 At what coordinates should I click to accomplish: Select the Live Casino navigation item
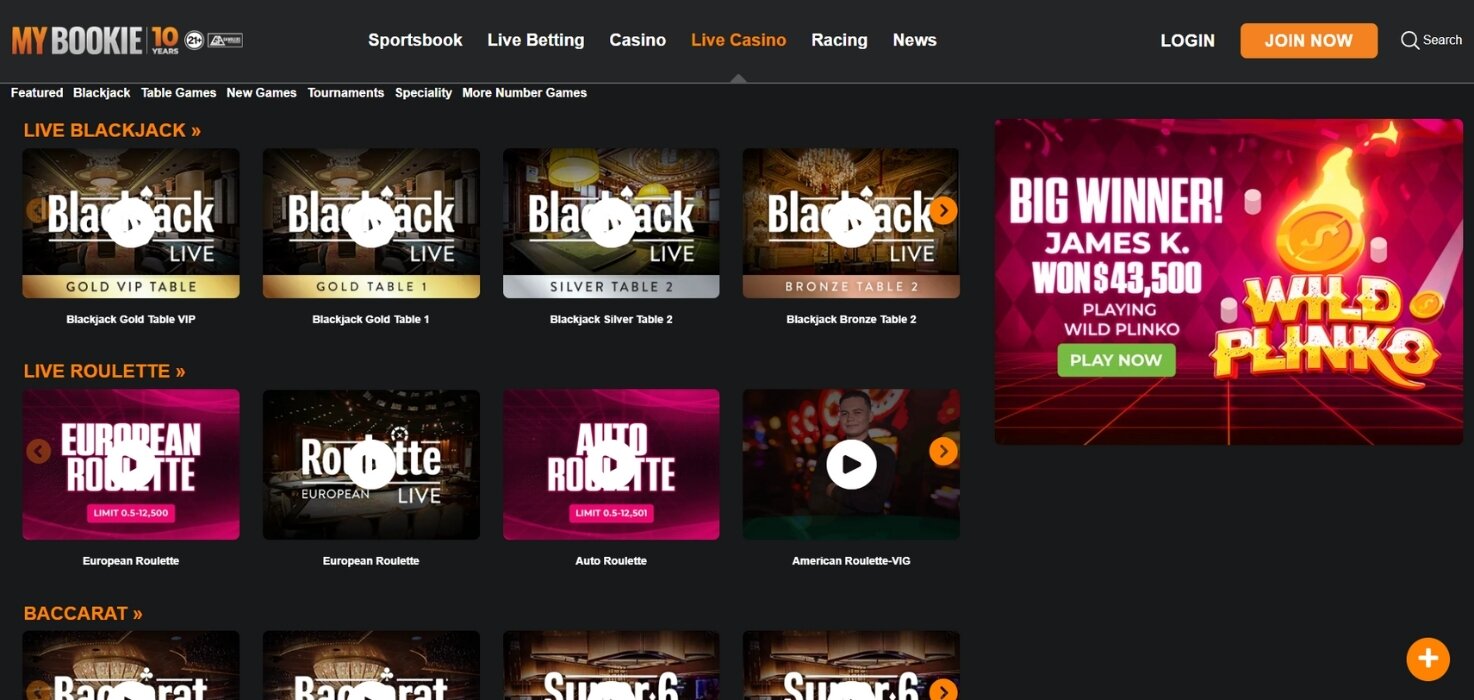click(x=738, y=40)
